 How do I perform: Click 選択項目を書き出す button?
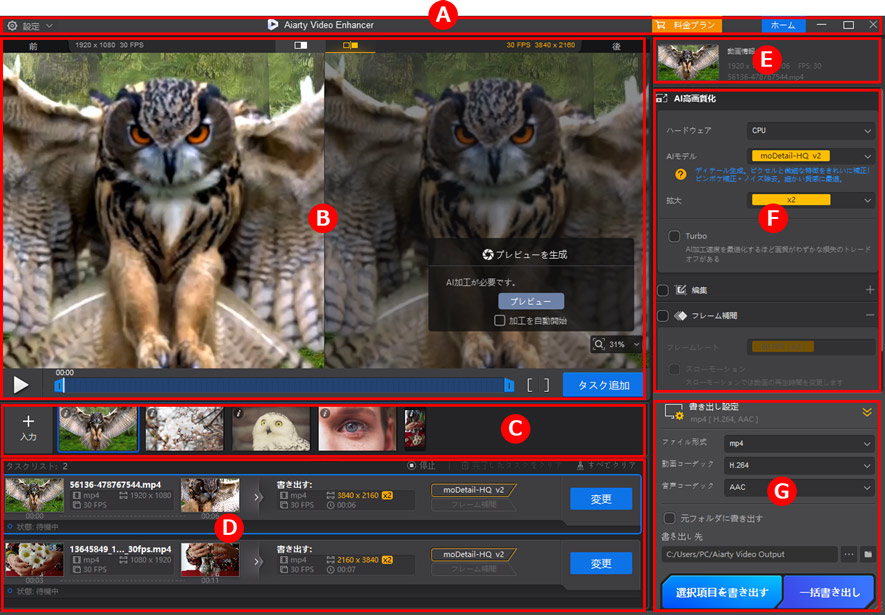[722, 592]
